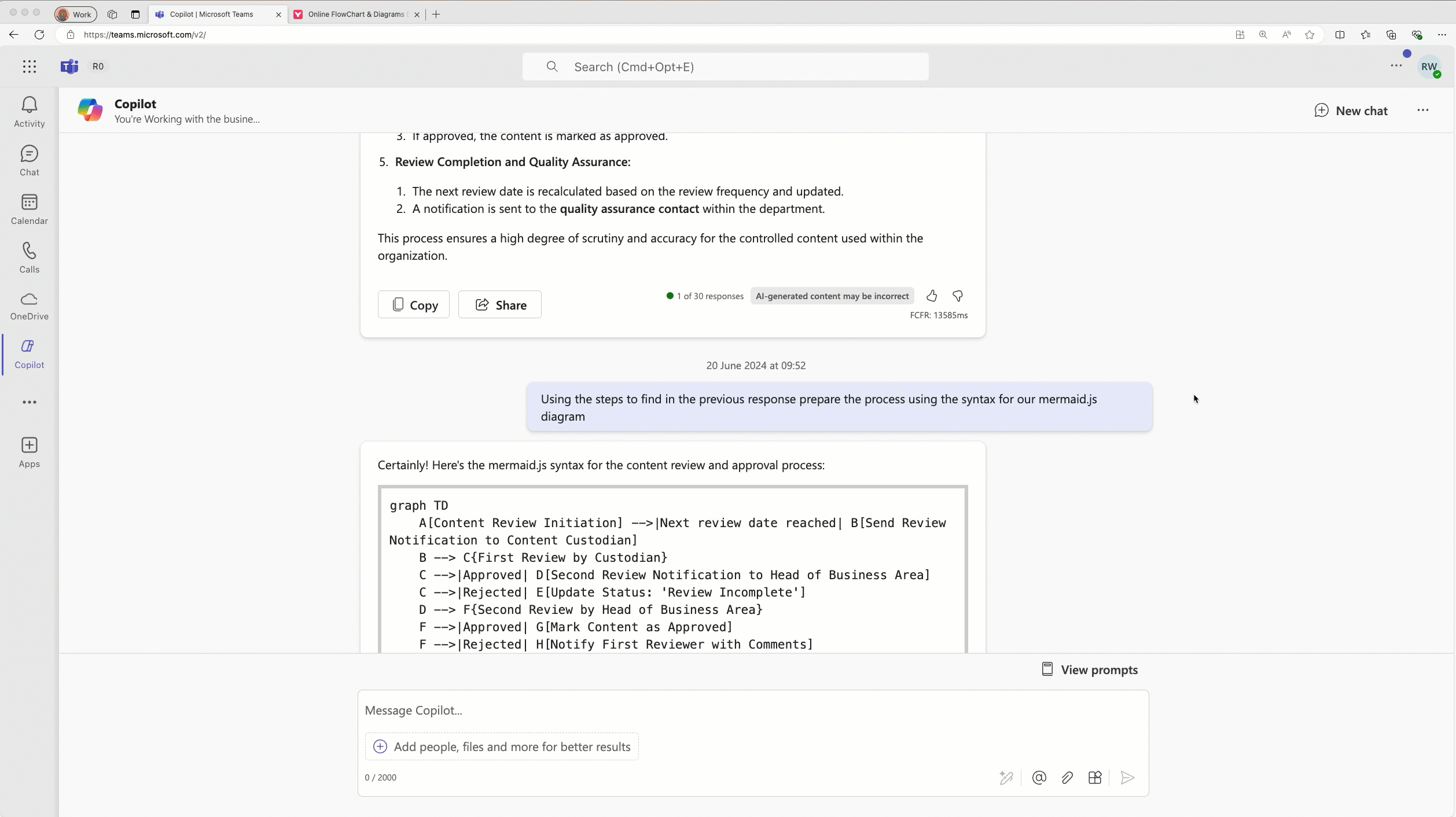Viewport: 1456px width, 817px height.
Task: Click the Teams search box
Action: pos(726,67)
